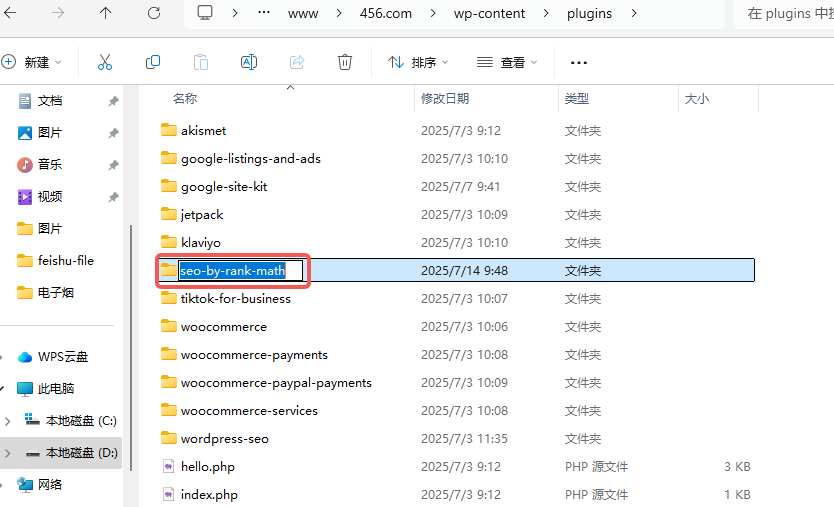Viewport: 834px width, 507px height.
Task: Select the feishu-file sidebar folder
Action: 65,261
